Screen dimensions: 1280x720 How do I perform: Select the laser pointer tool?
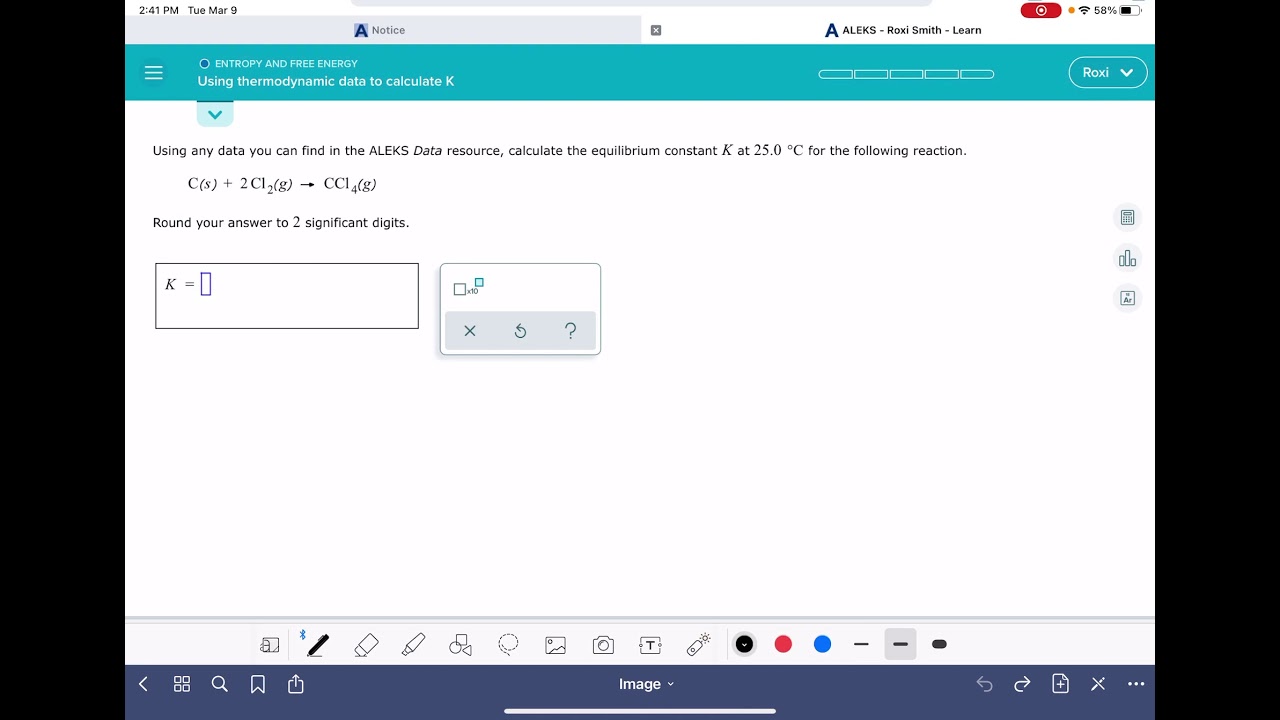698,645
